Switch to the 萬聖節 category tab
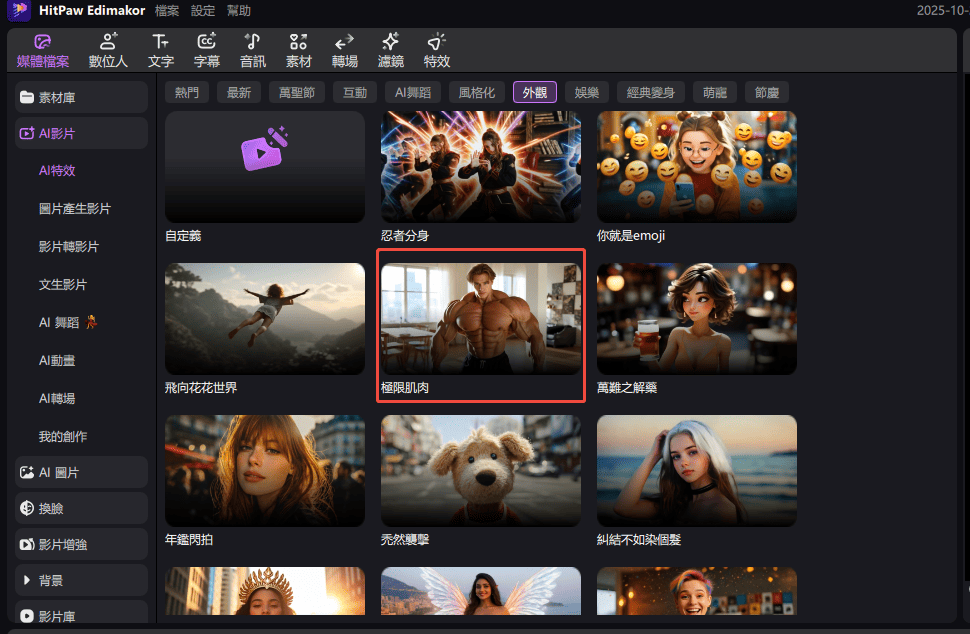The height and width of the screenshot is (634, 970). (296, 92)
